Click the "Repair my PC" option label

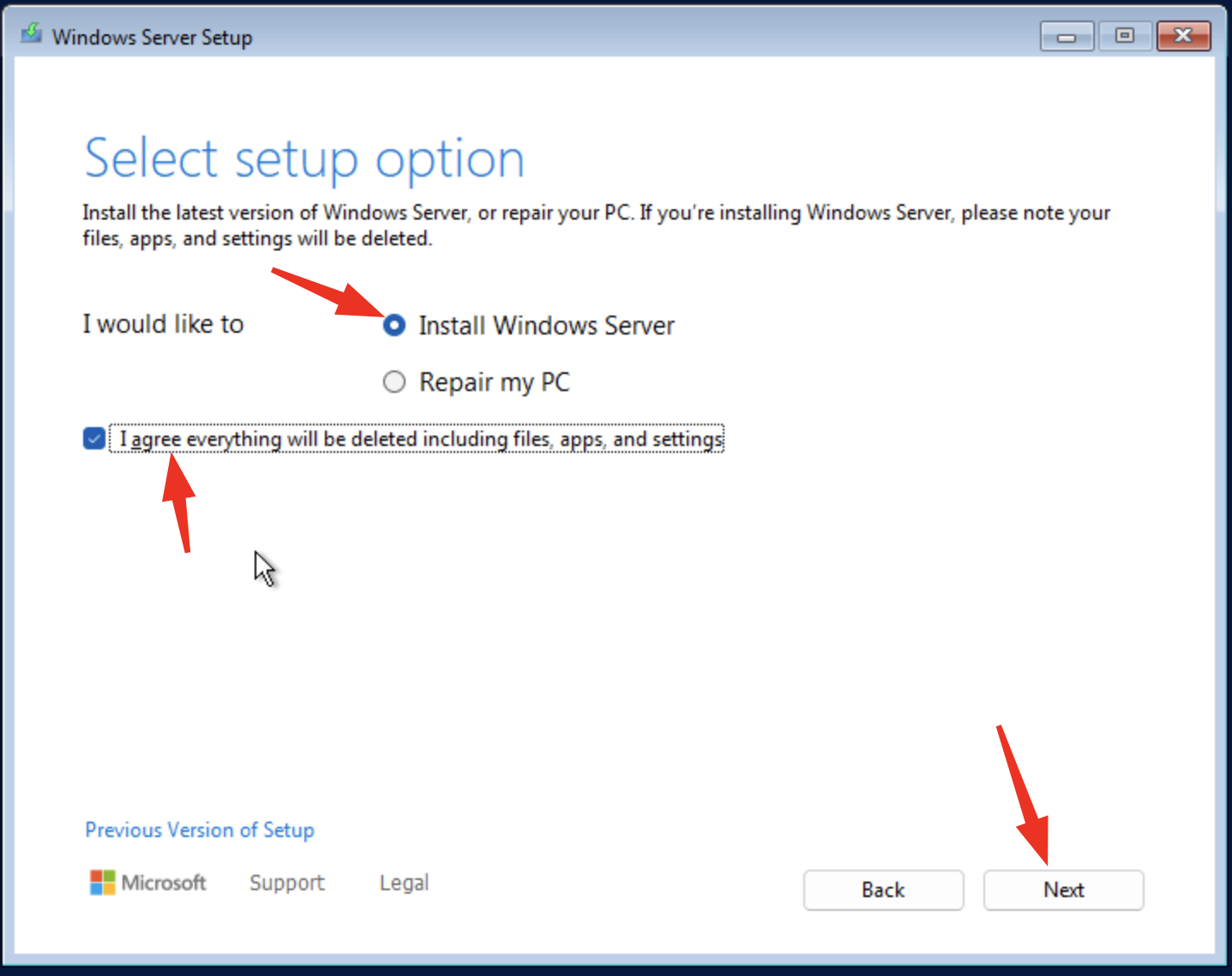pos(494,383)
